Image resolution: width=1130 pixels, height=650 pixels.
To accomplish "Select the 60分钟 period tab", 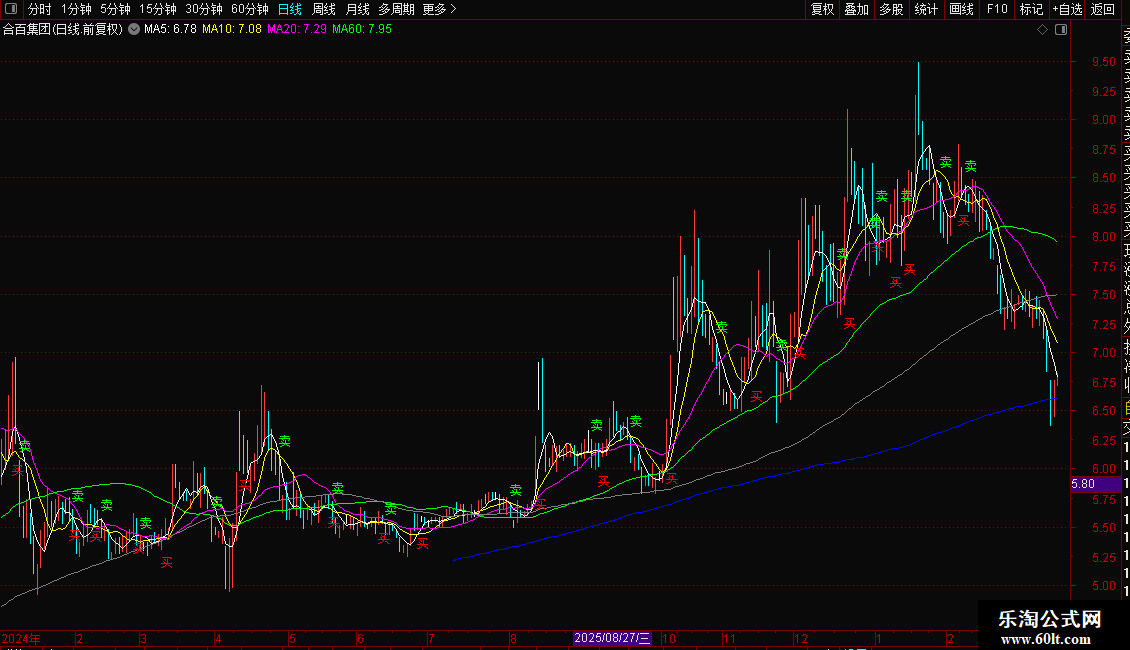I will click(249, 9).
